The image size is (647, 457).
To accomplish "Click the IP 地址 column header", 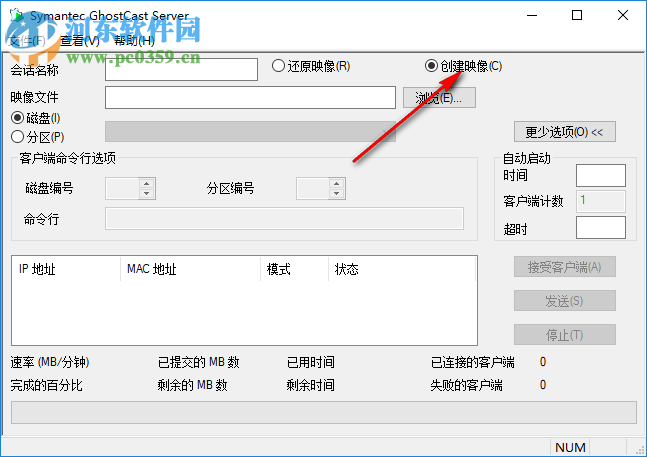I will click(66, 269).
